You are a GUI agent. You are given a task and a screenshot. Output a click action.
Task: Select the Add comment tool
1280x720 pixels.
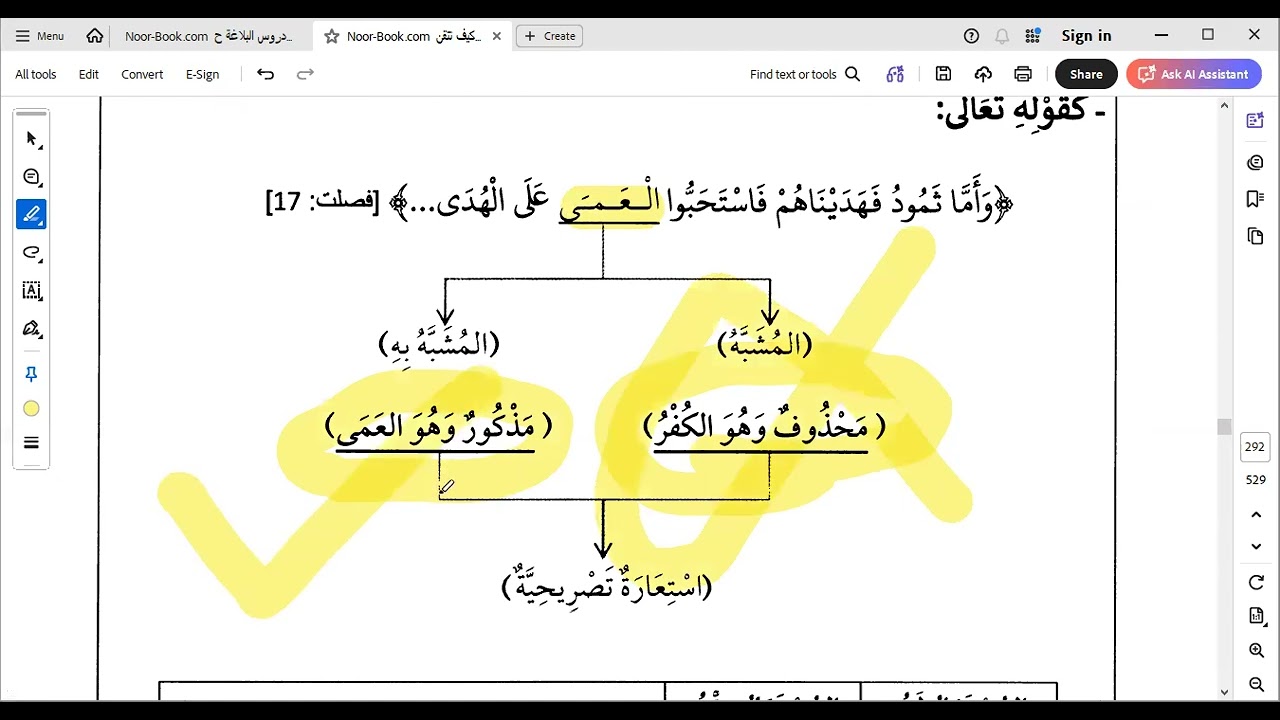(x=31, y=177)
